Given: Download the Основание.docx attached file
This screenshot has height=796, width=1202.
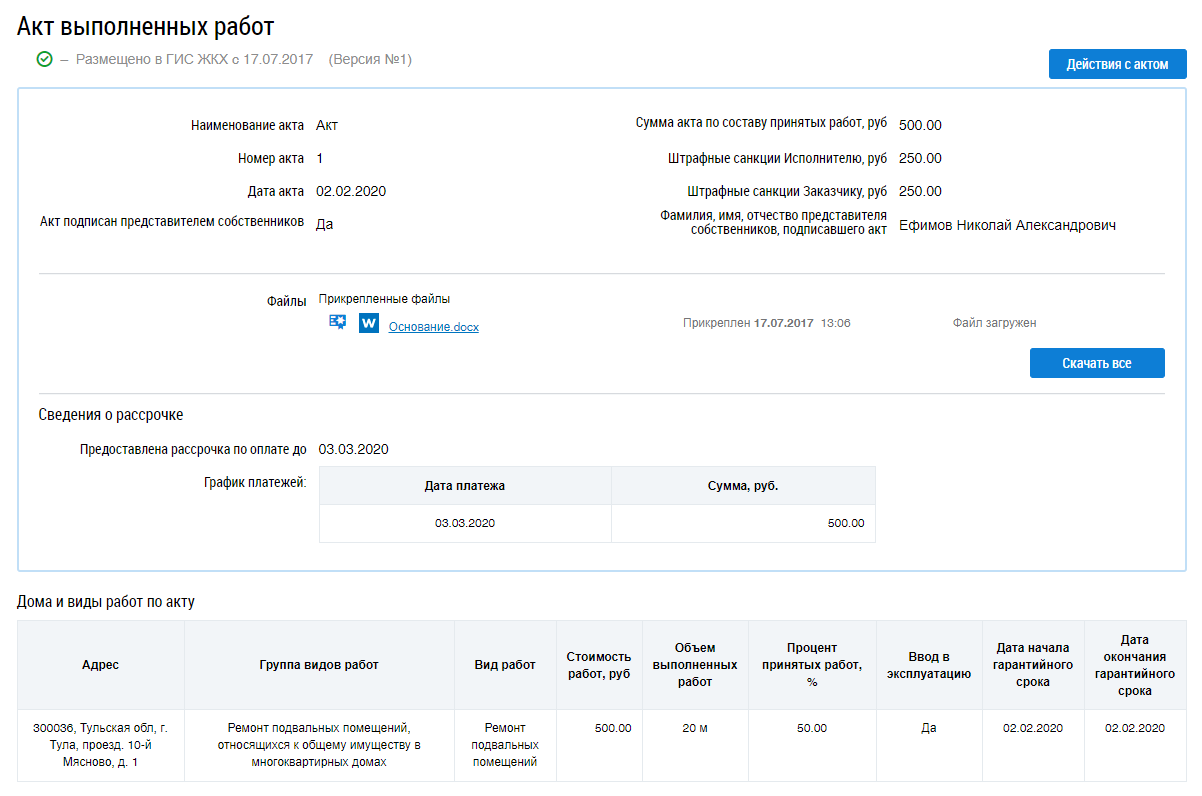Looking at the screenshot, I should (x=433, y=327).
